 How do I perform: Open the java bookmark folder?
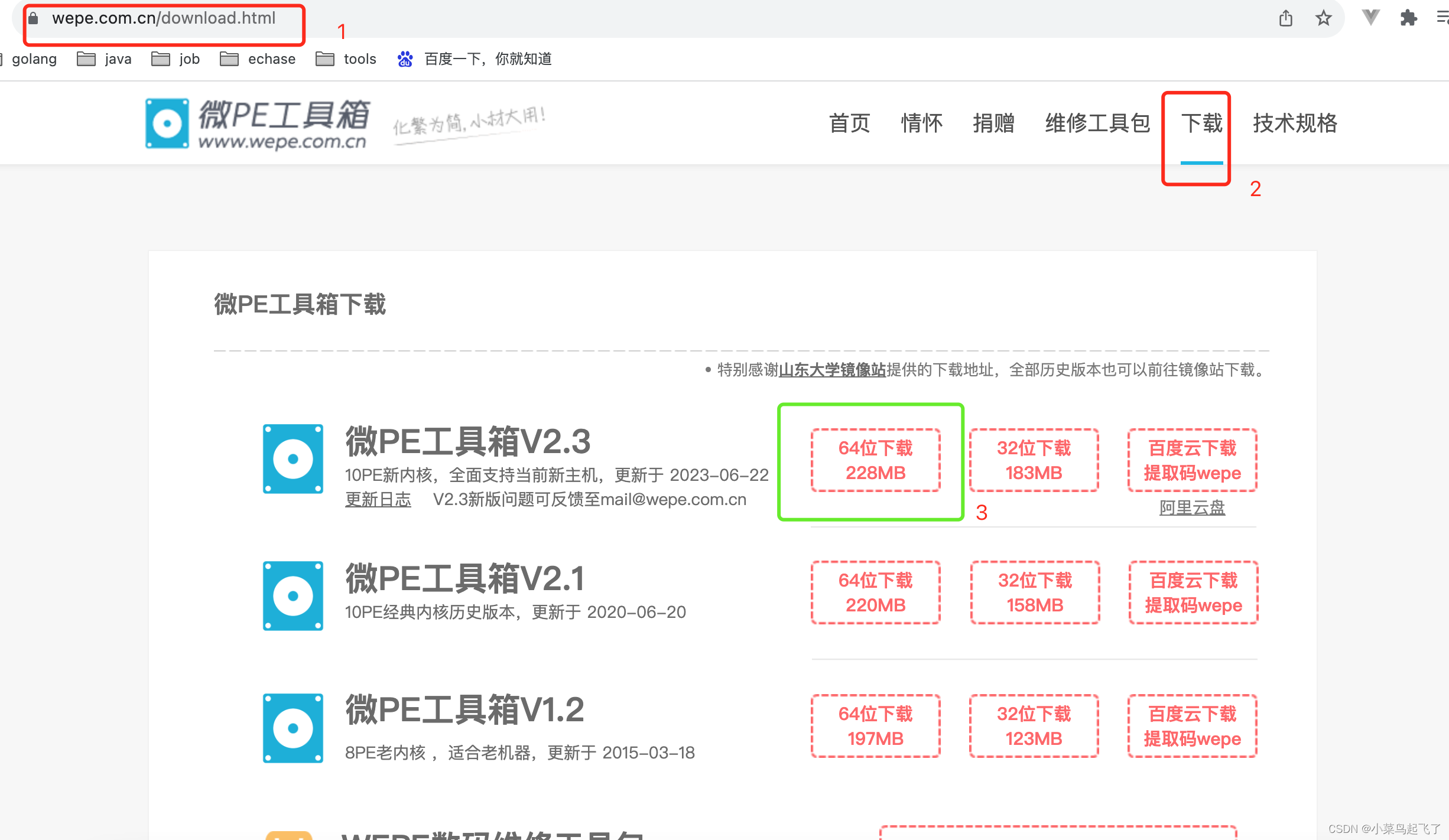coord(105,59)
